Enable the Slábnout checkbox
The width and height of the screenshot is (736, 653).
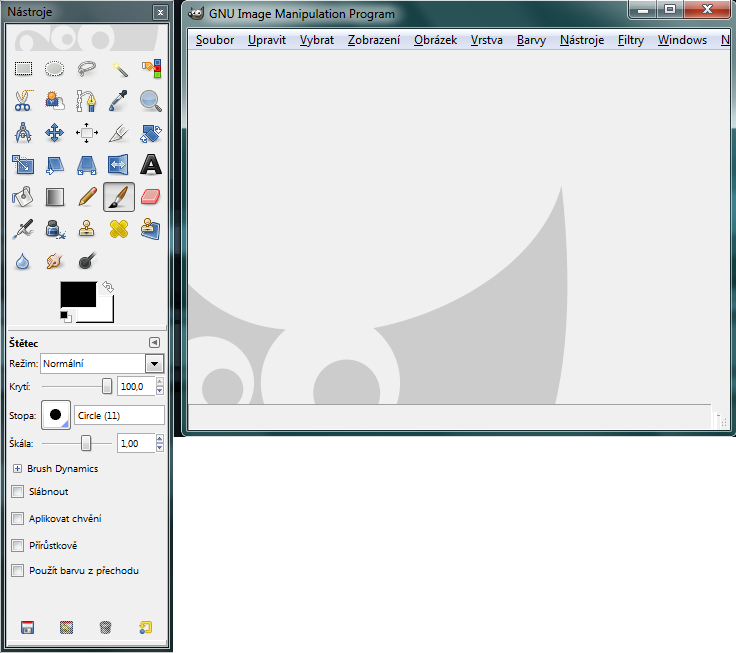click(x=18, y=492)
